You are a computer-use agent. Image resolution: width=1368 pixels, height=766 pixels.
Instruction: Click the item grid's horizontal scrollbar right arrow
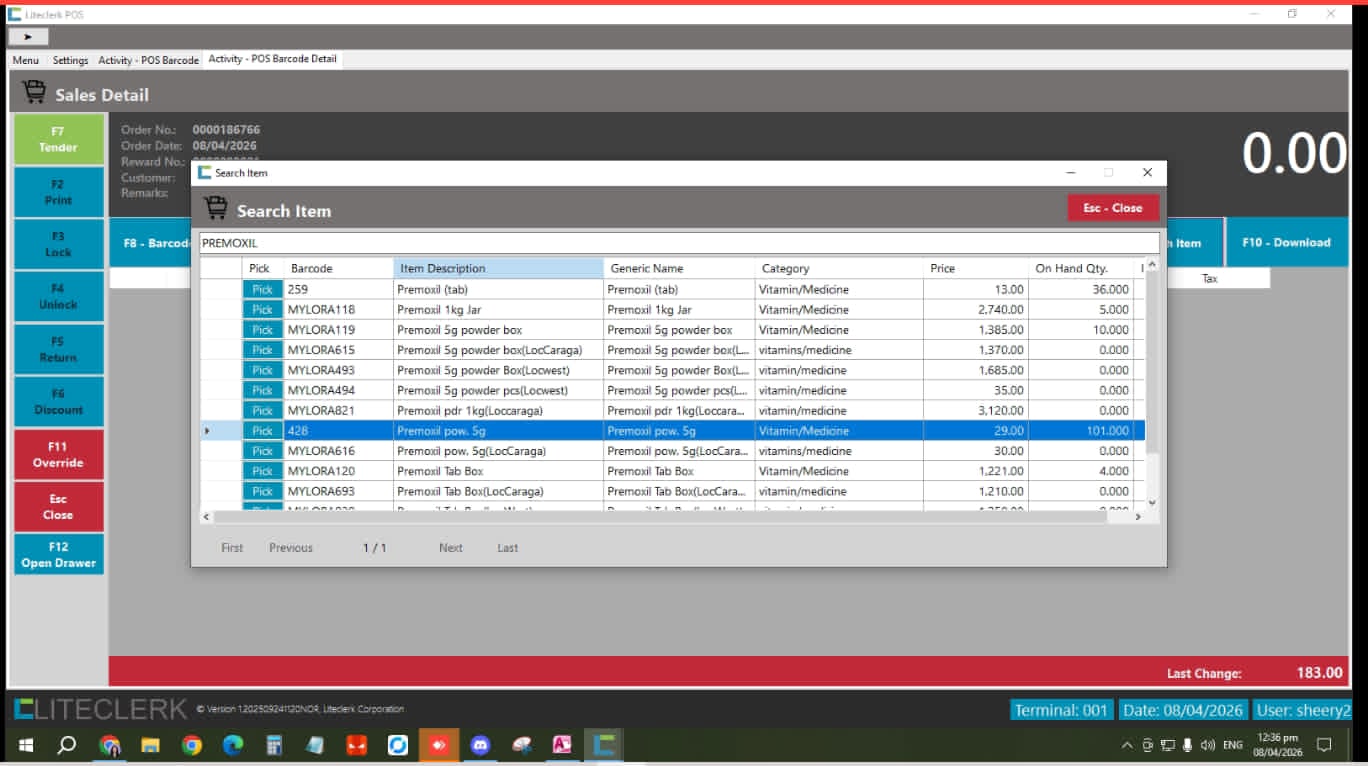click(x=1138, y=517)
